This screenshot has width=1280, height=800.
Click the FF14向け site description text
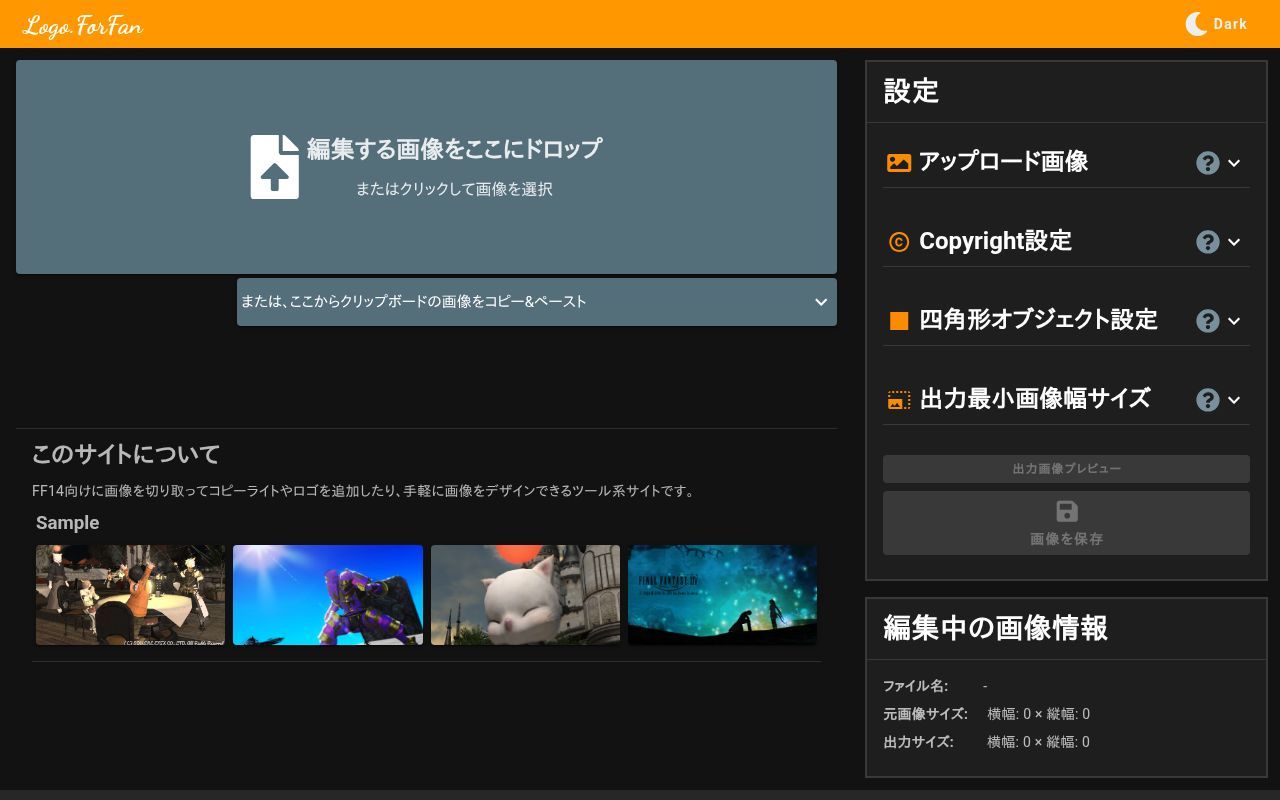pyautogui.click(x=363, y=491)
